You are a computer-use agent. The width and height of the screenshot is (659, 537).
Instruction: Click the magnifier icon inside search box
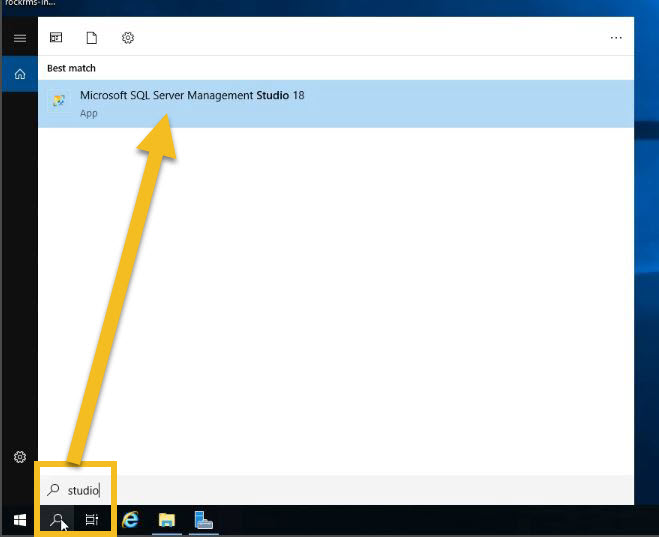click(53, 490)
